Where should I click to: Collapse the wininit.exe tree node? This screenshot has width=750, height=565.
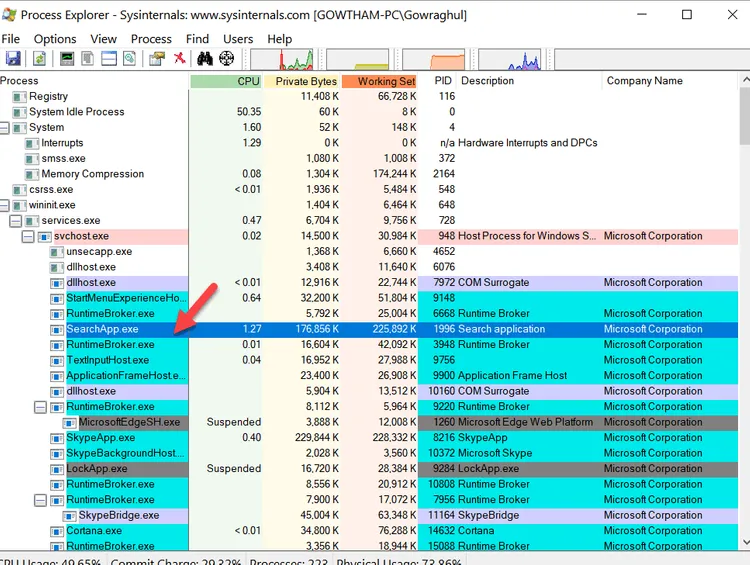pos(4,205)
